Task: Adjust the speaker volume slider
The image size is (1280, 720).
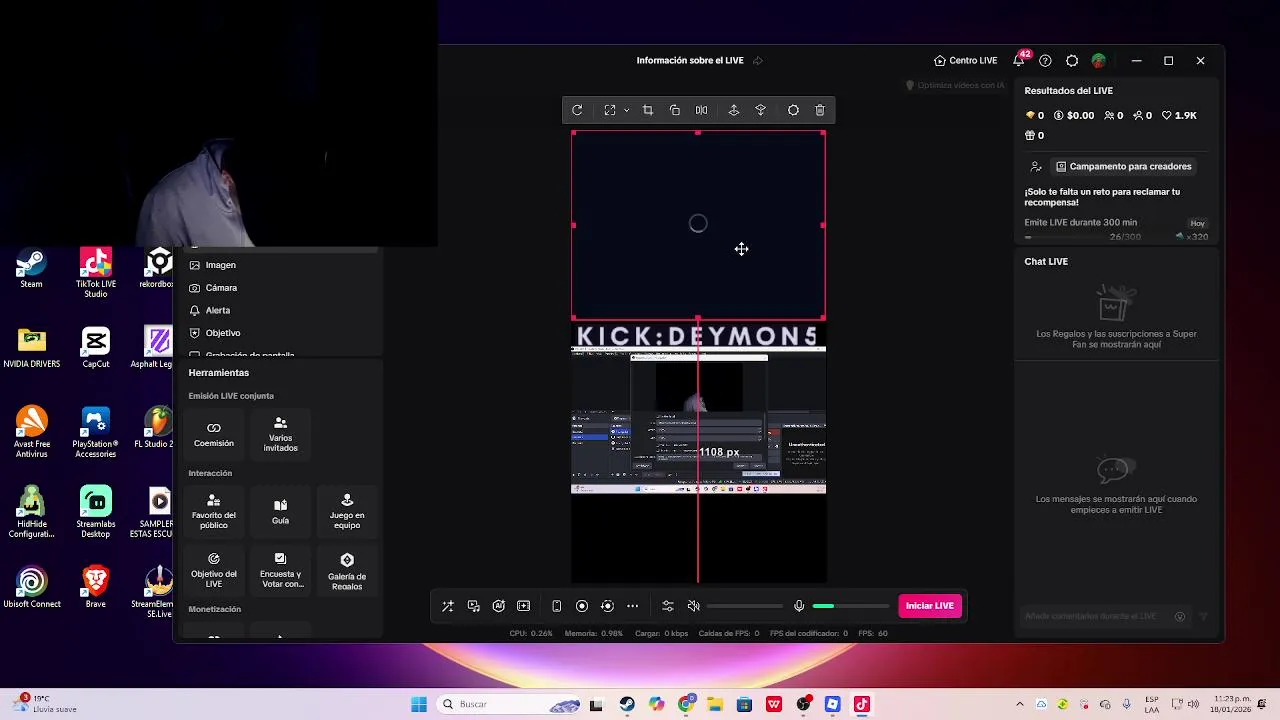Action: coord(745,606)
